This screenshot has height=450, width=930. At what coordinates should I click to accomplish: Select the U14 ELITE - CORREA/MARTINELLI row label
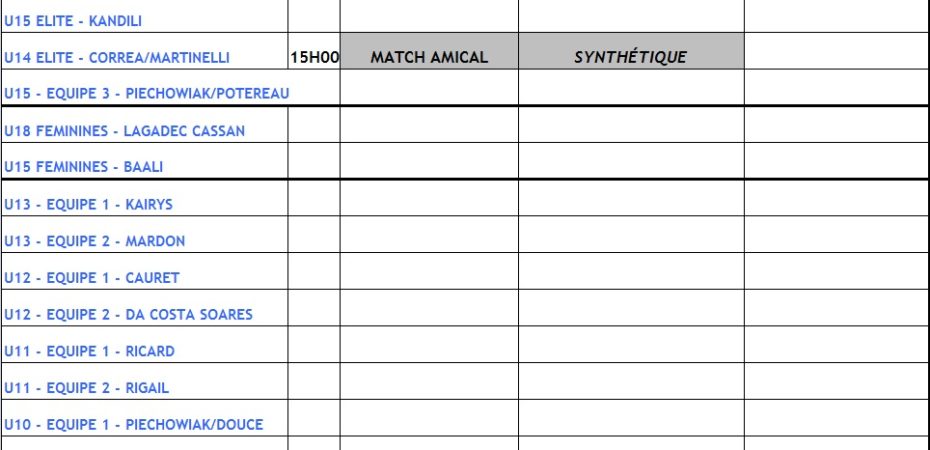point(117,58)
